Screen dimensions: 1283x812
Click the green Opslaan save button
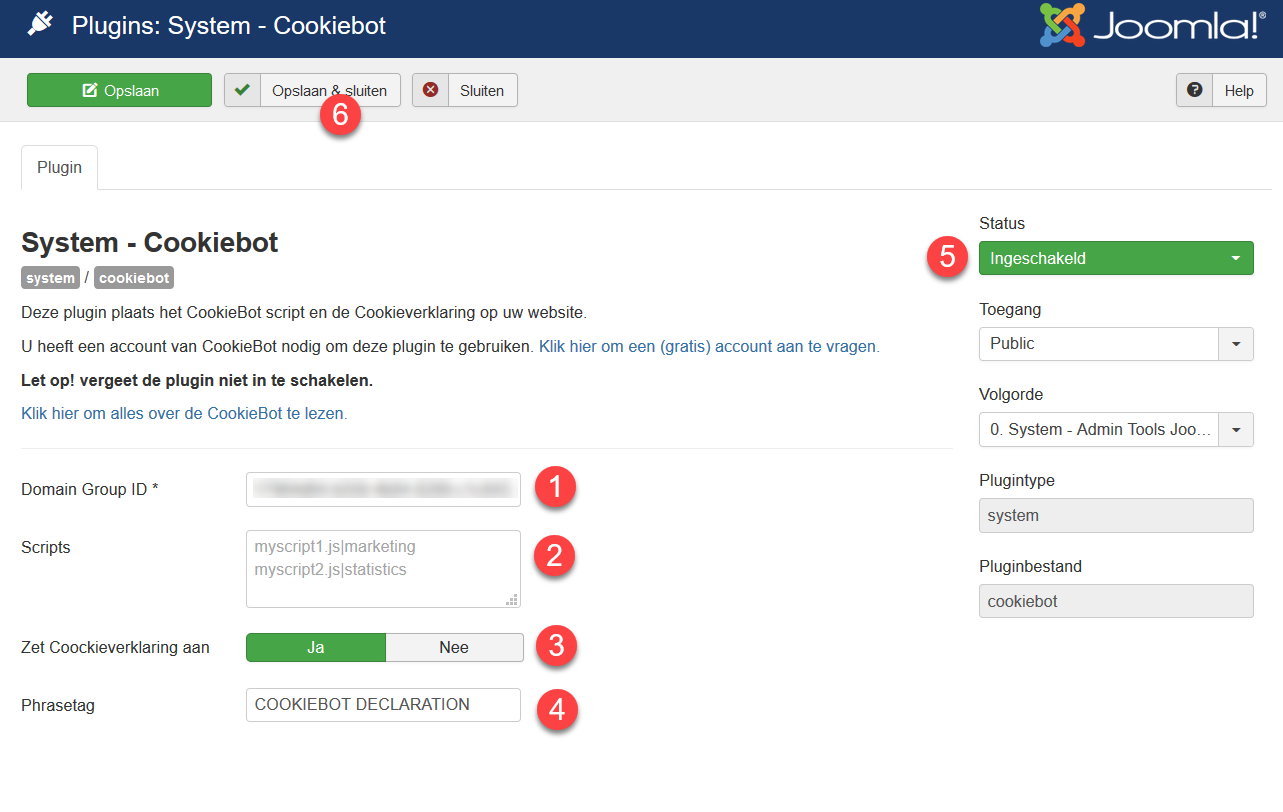(119, 90)
